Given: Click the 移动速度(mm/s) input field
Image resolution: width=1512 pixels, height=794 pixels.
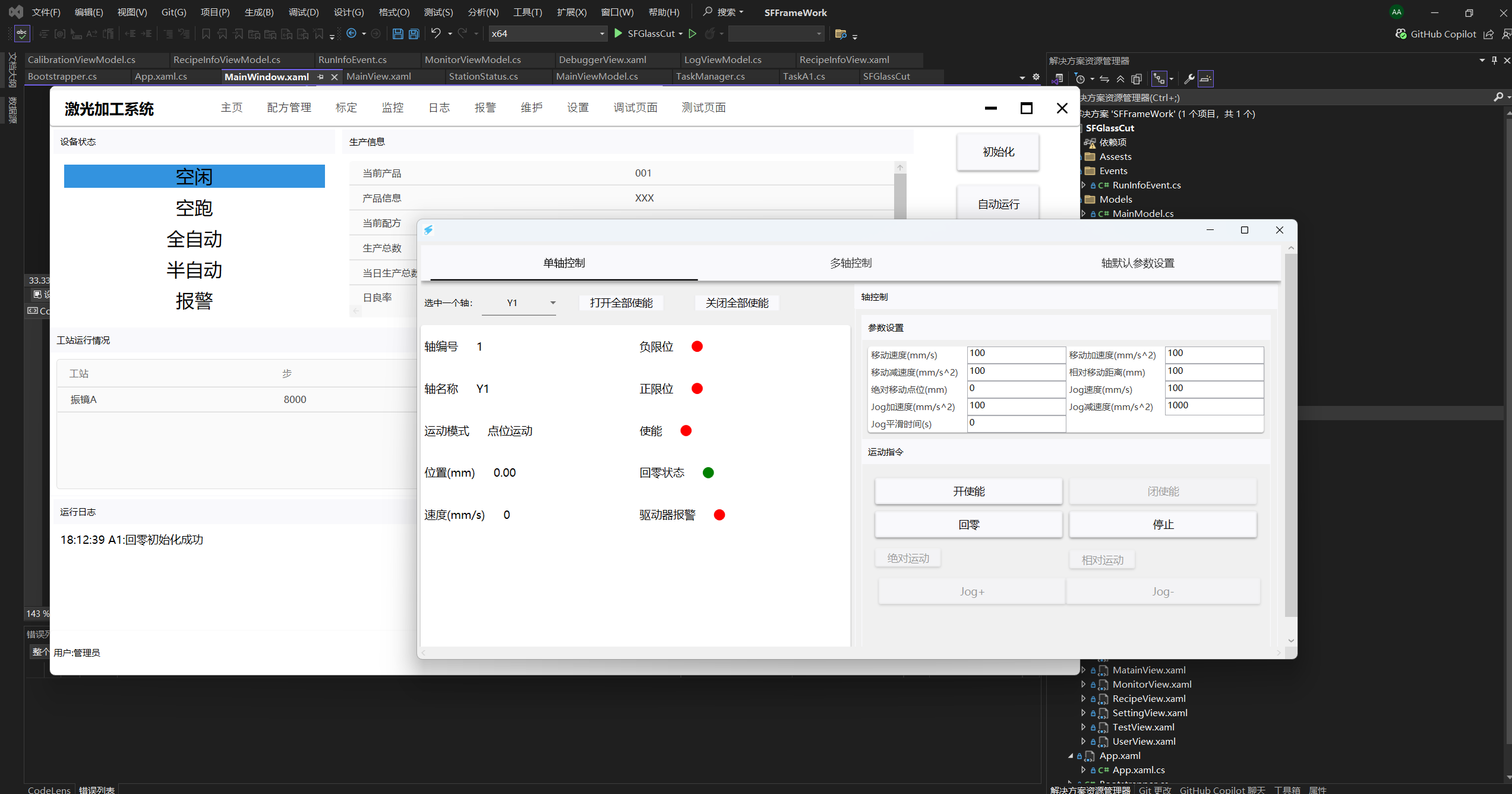Looking at the screenshot, I should coord(1015,354).
